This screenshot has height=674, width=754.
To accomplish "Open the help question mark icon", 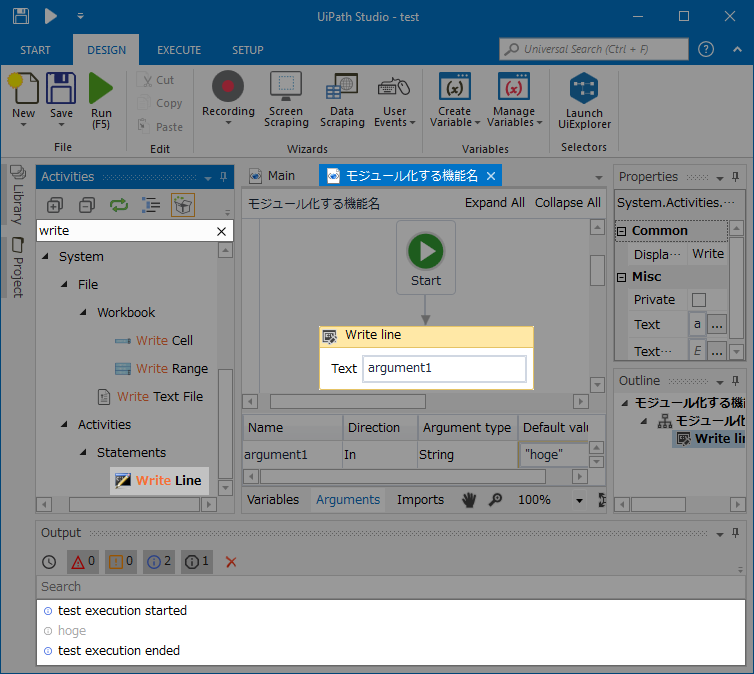I will coord(706,49).
